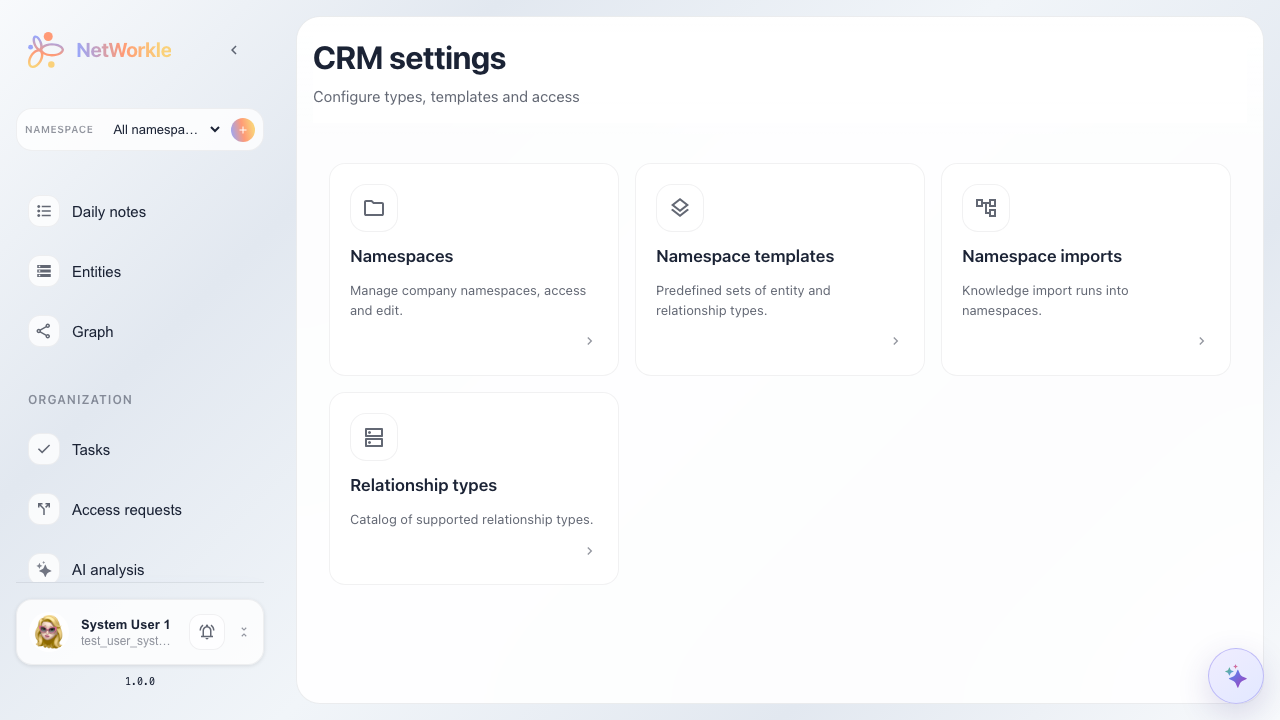
Task: Click the Namespace templates layers icon
Action: click(x=680, y=208)
